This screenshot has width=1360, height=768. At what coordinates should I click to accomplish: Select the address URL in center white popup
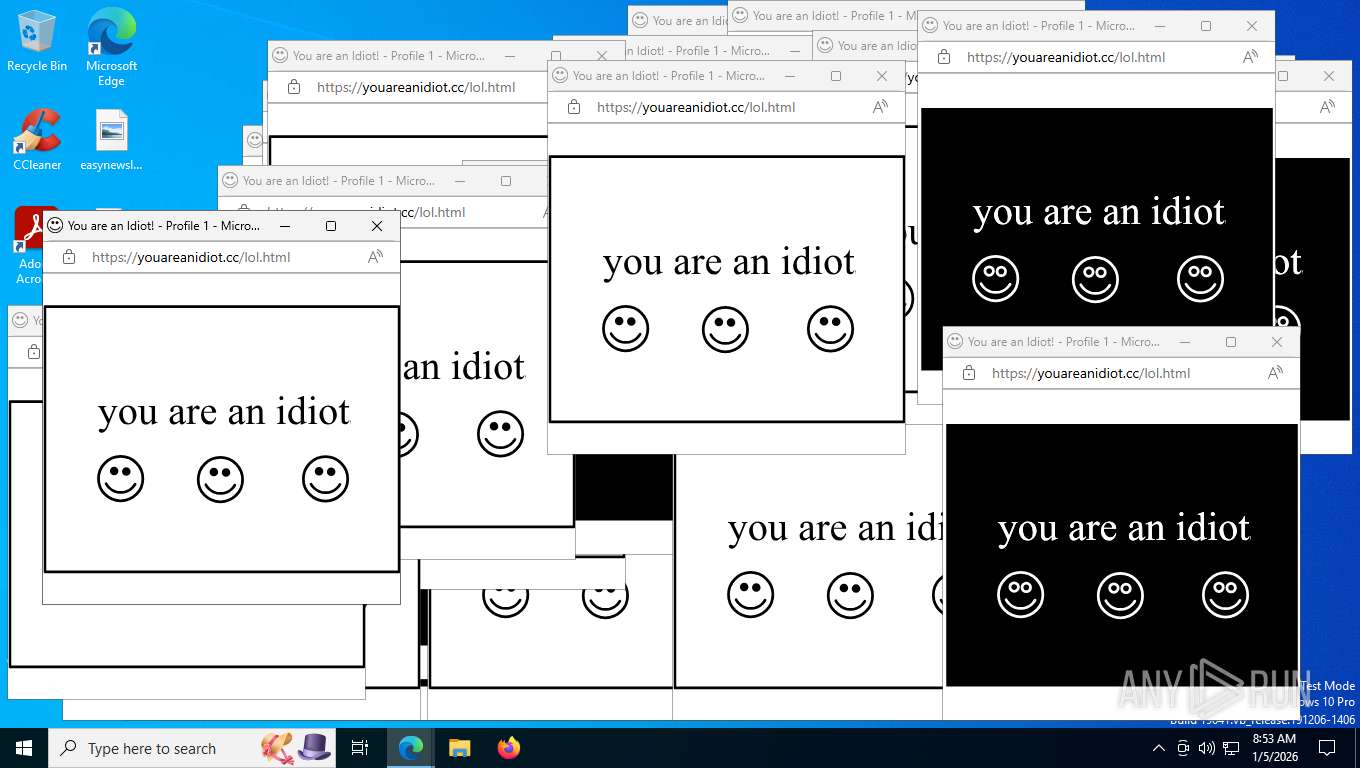tap(696, 107)
